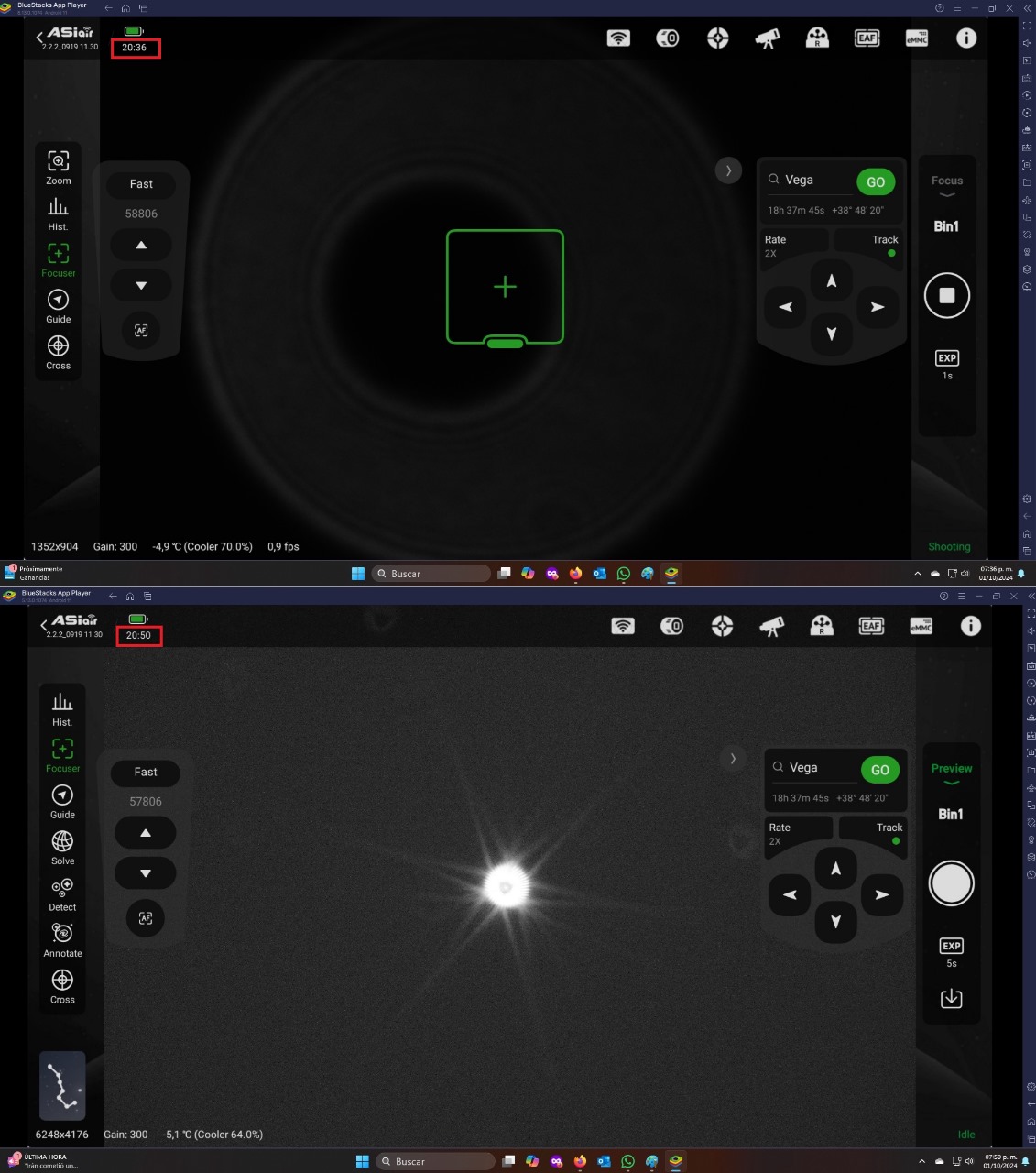Collapse mount panel chevron in Focus mode screen

click(728, 170)
